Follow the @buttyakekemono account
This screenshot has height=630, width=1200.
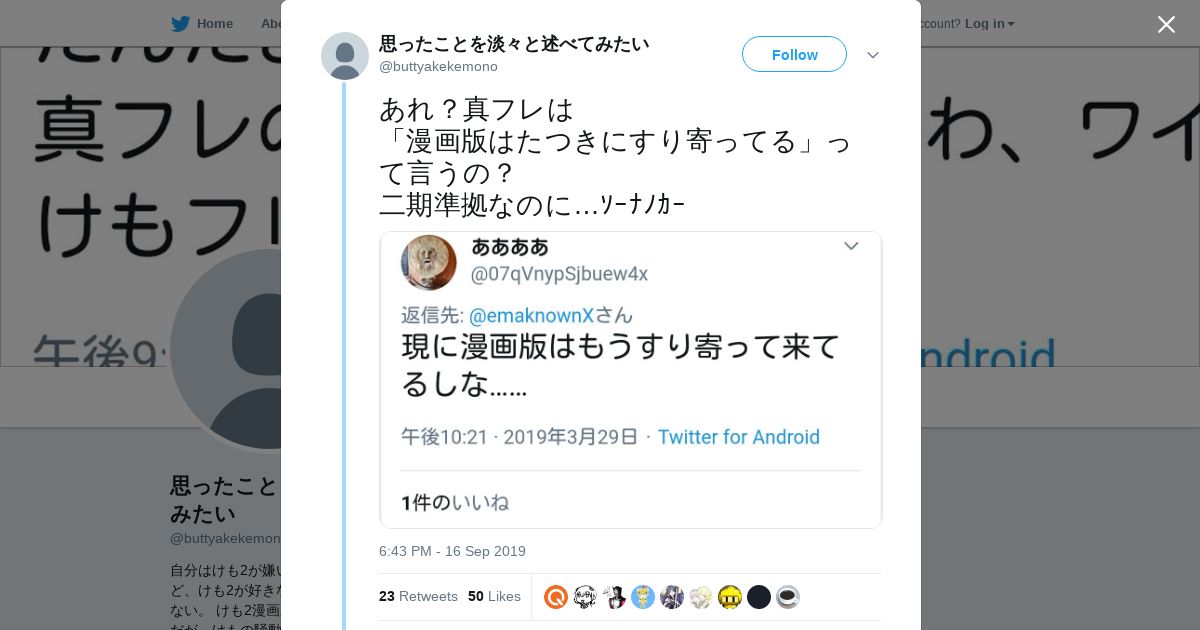[x=794, y=55]
